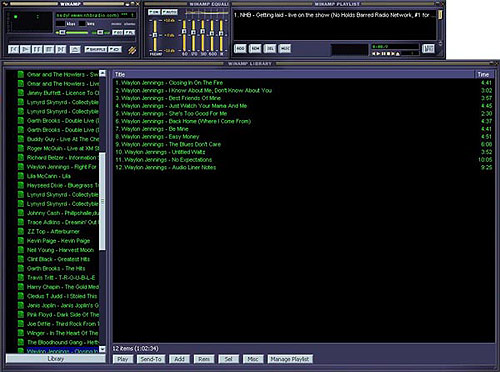The height and width of the screenshot is (372, 500).
Task: Toggle Shuffle mode
Action: (x=96, y=49)
